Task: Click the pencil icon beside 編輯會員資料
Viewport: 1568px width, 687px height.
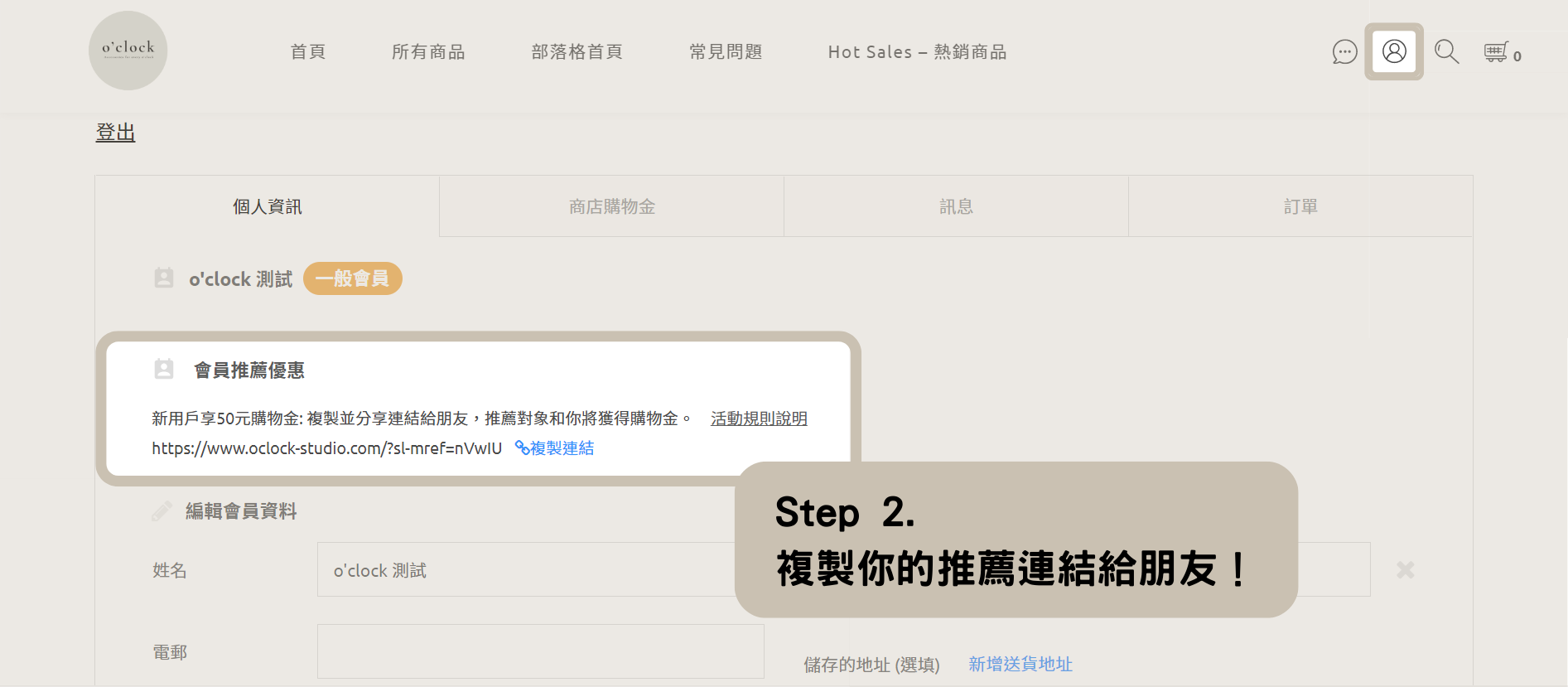Action: pos(162,511)
